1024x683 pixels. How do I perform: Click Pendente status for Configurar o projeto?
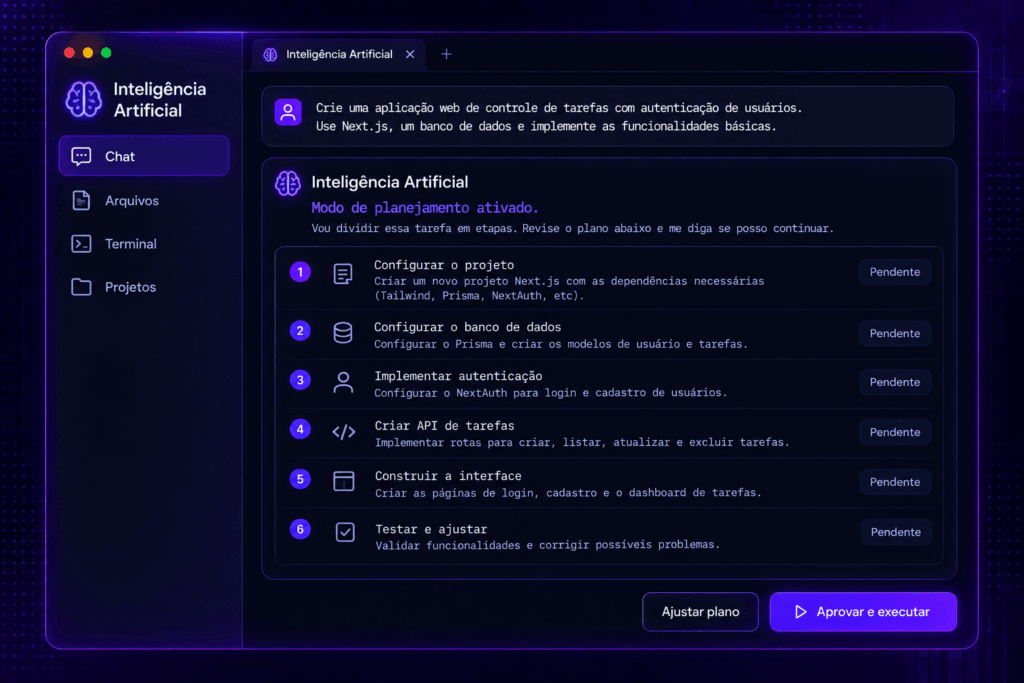tap(895, 272)
